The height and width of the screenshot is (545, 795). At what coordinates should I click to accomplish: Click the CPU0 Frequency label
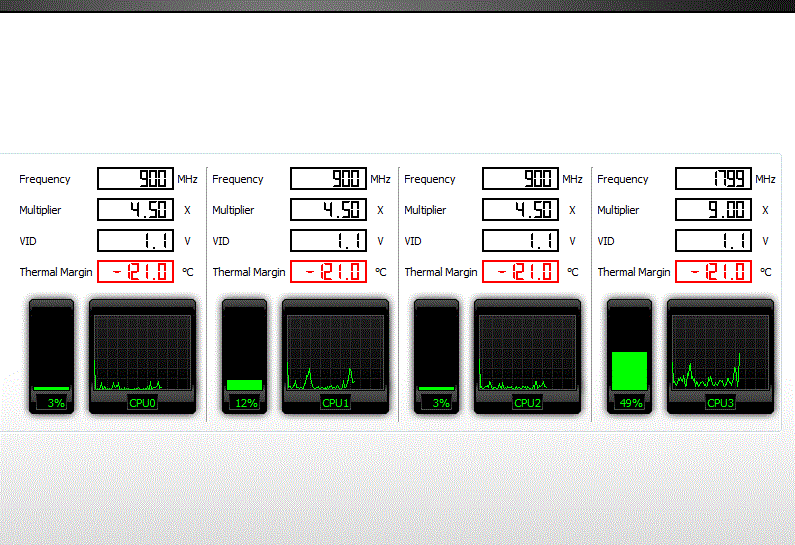click(x=45, y=179)
